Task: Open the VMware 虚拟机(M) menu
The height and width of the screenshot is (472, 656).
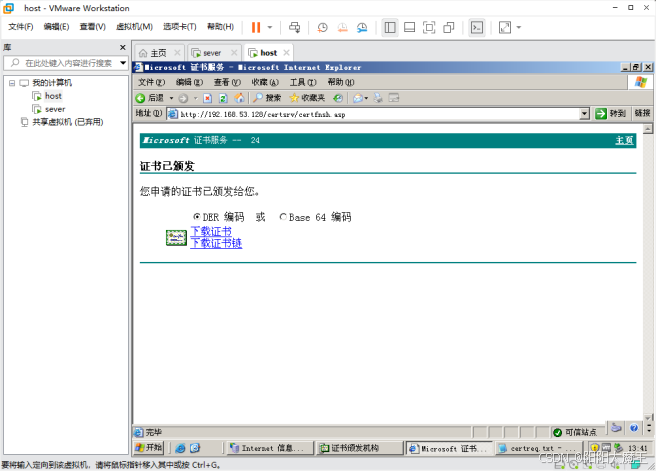Action: click(x=134, y=27)
